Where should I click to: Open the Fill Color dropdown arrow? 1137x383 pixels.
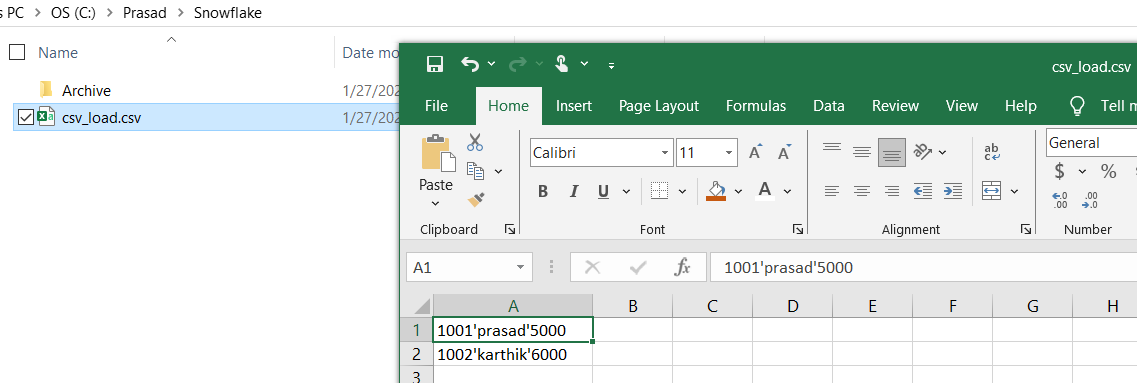[x=738, y=192]
